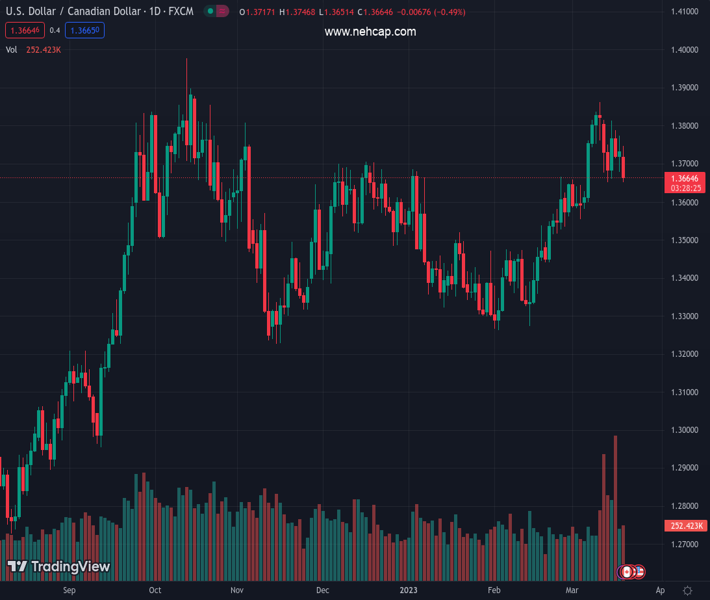Click the High value 1.37468
The height and width of the screenshot is (600, 710).
pyautogui.click(x=300, y=12)
